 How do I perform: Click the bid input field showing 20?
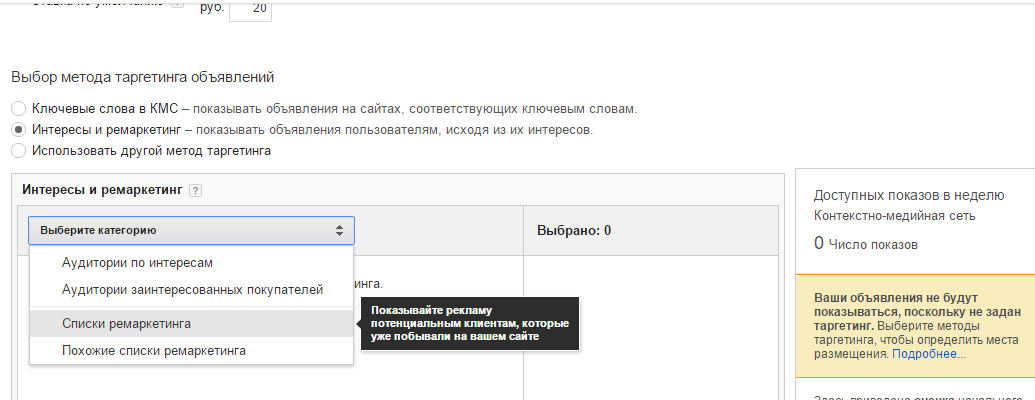click(x=250, y=8)
